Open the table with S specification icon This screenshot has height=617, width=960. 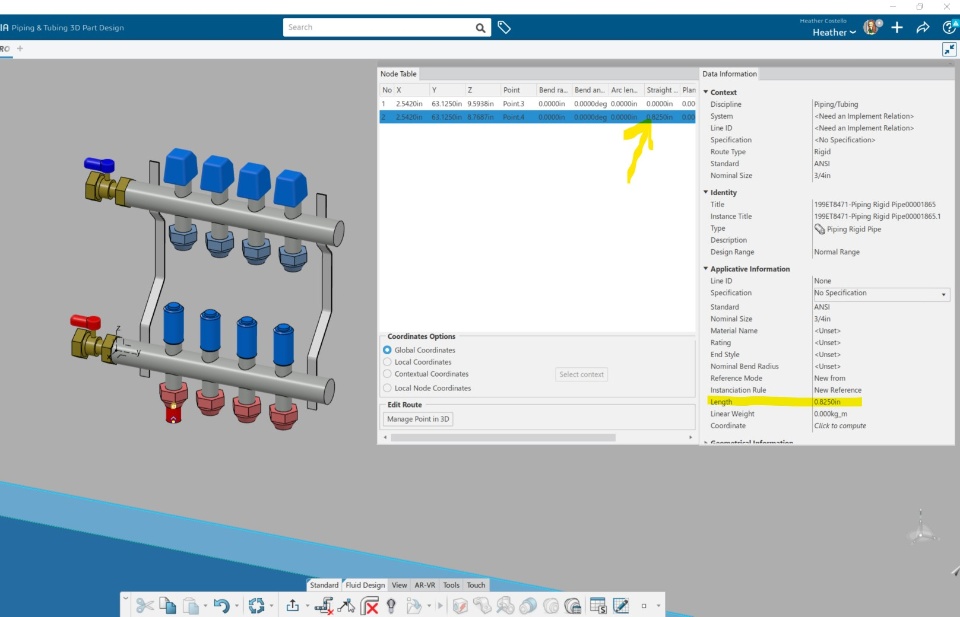[x=598, y=605]
